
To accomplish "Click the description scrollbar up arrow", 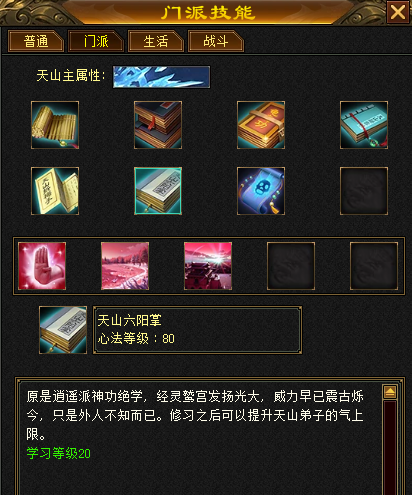I will [390, 392].
